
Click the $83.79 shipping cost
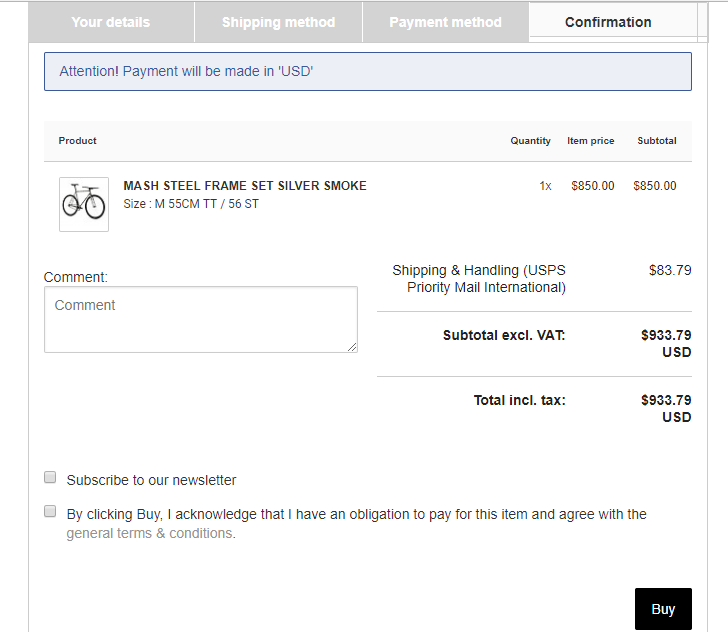pyautogui.click(x=670, y=270)
